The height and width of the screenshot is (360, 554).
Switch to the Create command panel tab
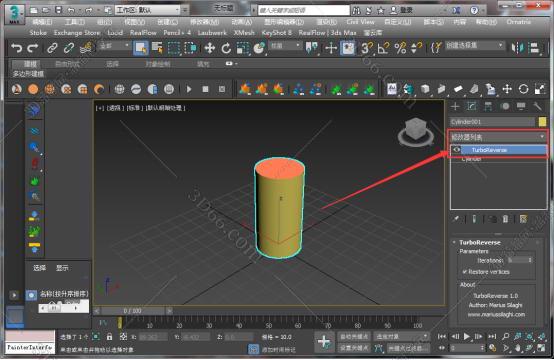pos(455,106)
